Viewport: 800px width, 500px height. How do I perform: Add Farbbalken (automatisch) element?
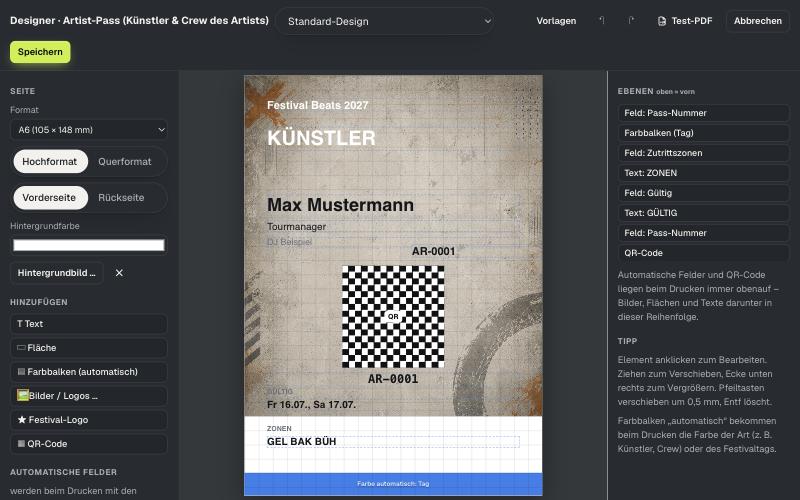tap(89, 371)
